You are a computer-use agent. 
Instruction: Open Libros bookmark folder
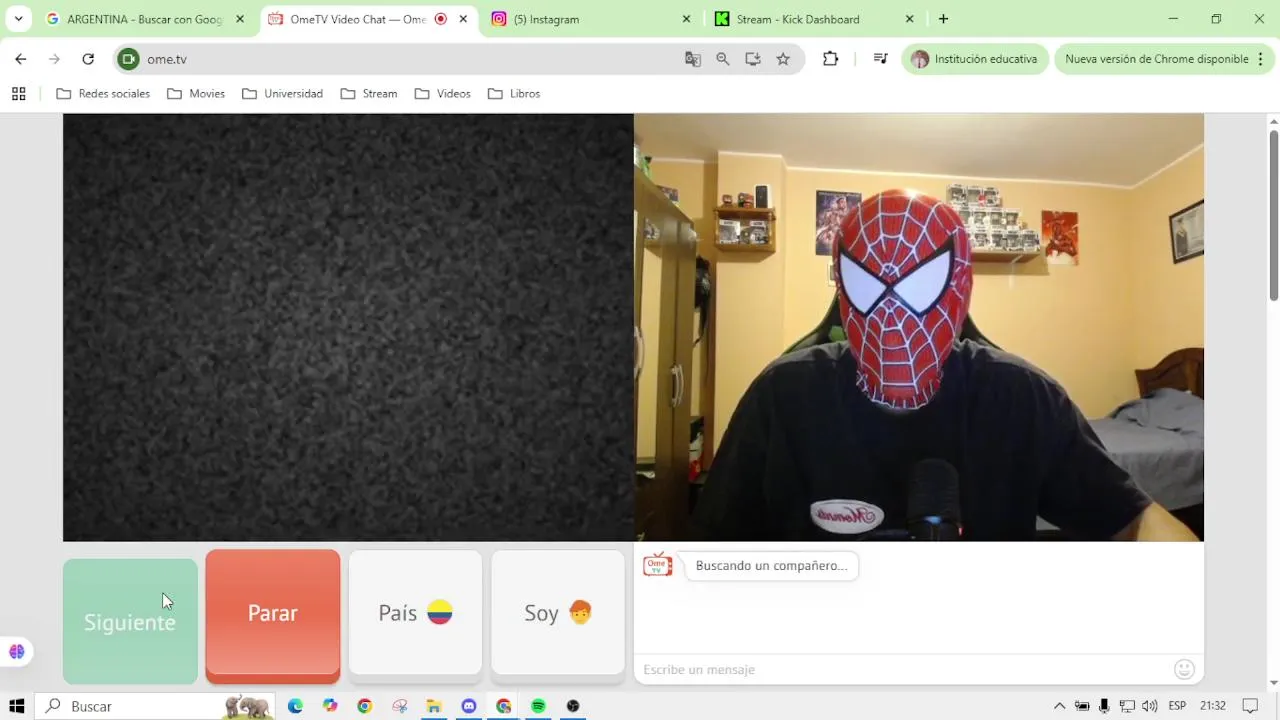coord(514,94)
